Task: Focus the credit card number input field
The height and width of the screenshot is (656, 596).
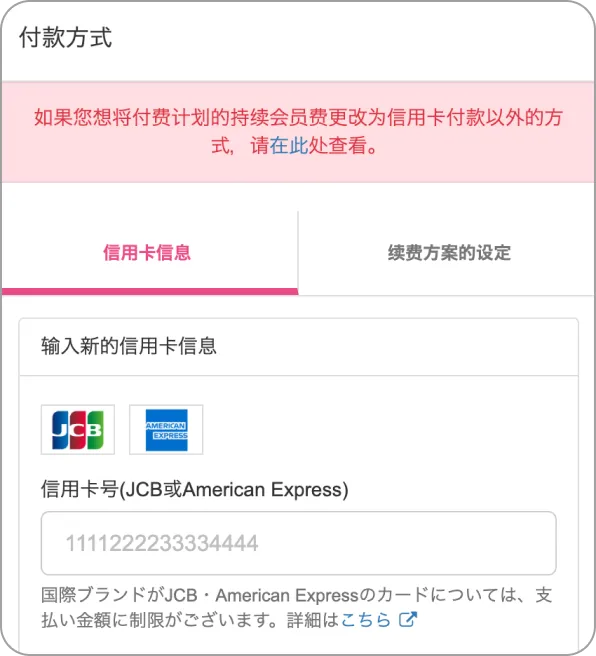Action: click(299, 543)
